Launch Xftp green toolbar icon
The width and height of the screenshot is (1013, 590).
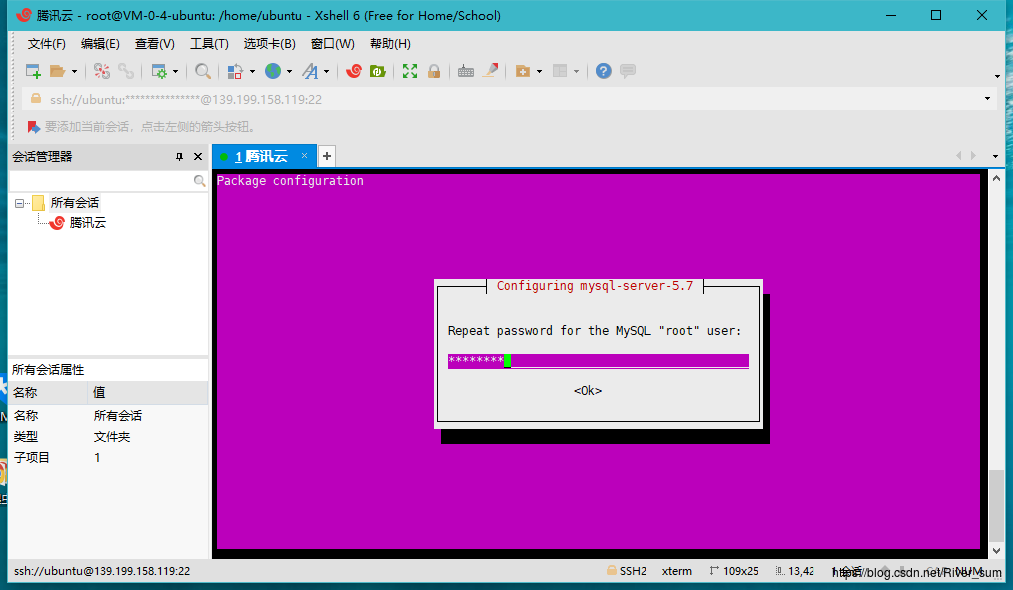tap(377, 71)
